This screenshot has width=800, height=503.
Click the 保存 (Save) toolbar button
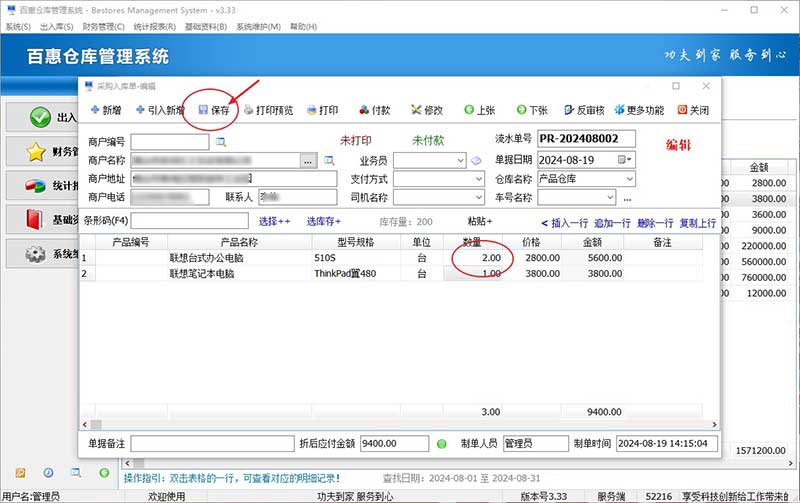tap(214, 110)
